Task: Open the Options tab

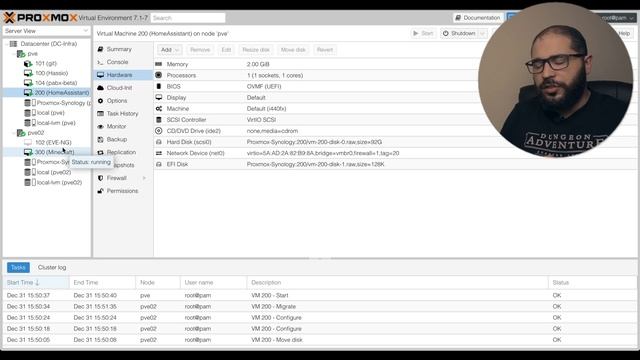Action: [x=123, y=100]
